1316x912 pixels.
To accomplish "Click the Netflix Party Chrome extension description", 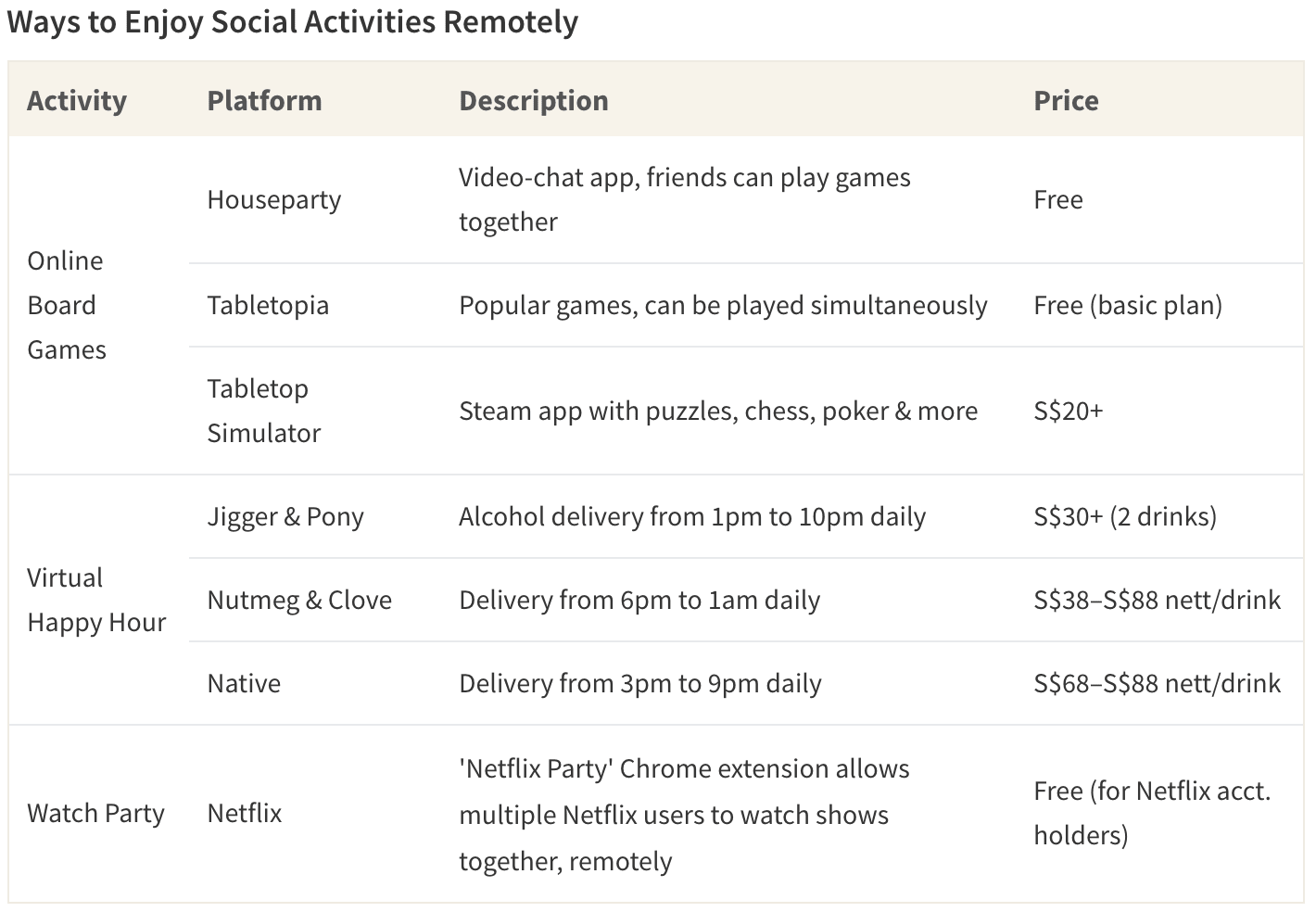I will [x=684, y=814].
